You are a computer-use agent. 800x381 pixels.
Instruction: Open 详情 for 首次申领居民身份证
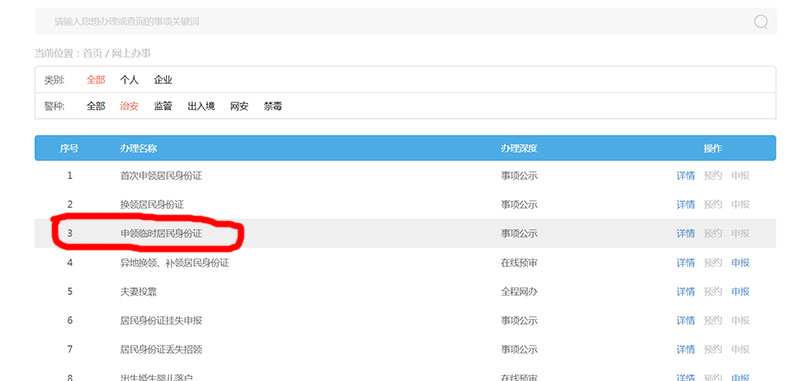(686, 176)
